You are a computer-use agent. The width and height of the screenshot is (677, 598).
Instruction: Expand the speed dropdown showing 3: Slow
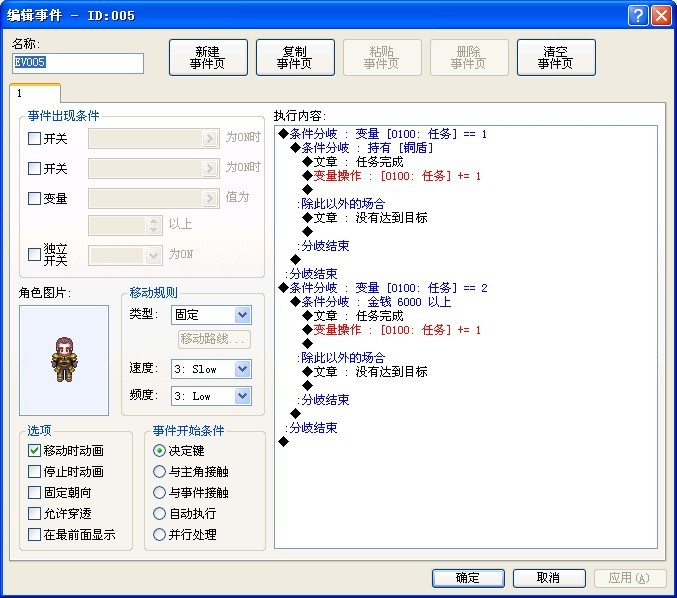[211, 369]
